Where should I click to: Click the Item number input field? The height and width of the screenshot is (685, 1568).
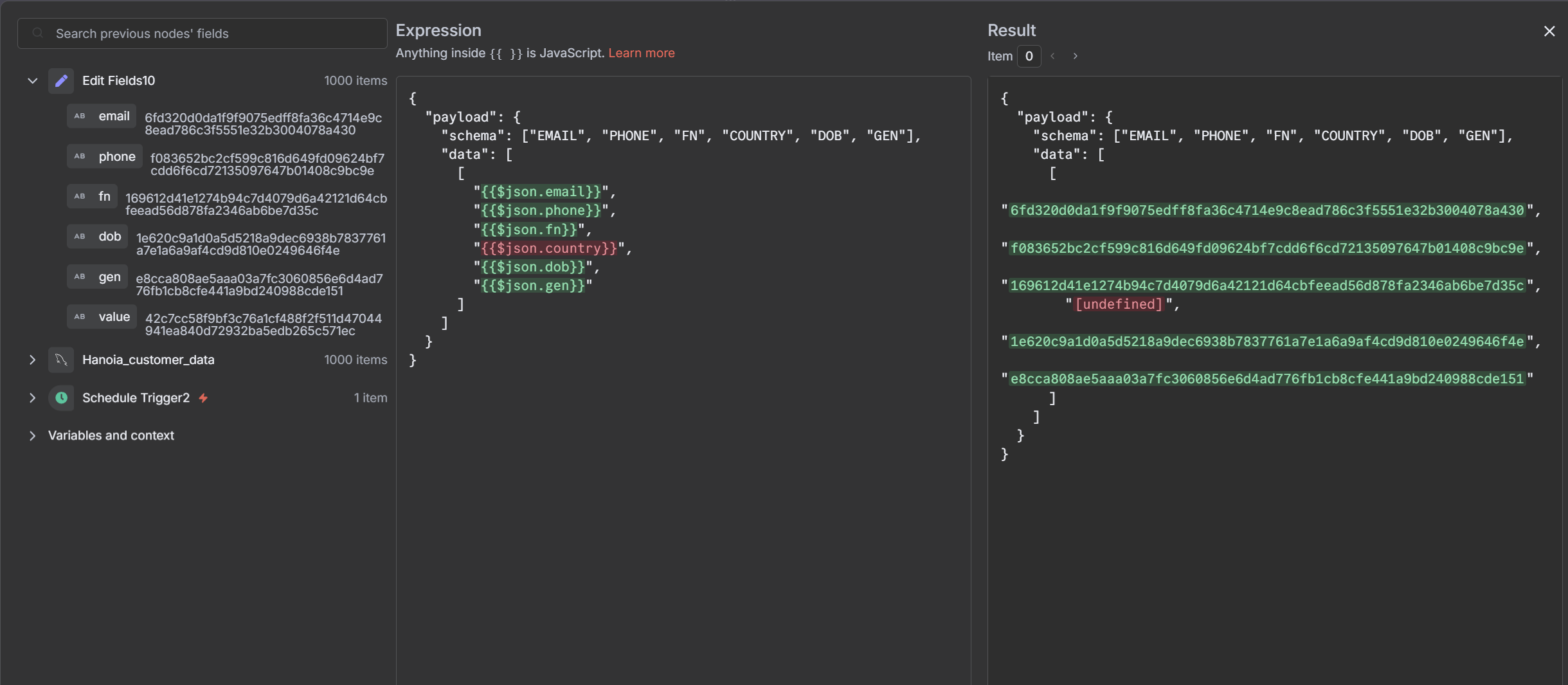(1029, 57)
